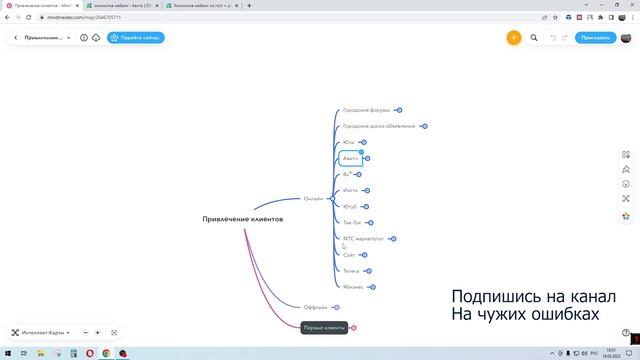Click the fit-to-screen zoom icon
The image size is (640, 360).
[x=114, y=333]
